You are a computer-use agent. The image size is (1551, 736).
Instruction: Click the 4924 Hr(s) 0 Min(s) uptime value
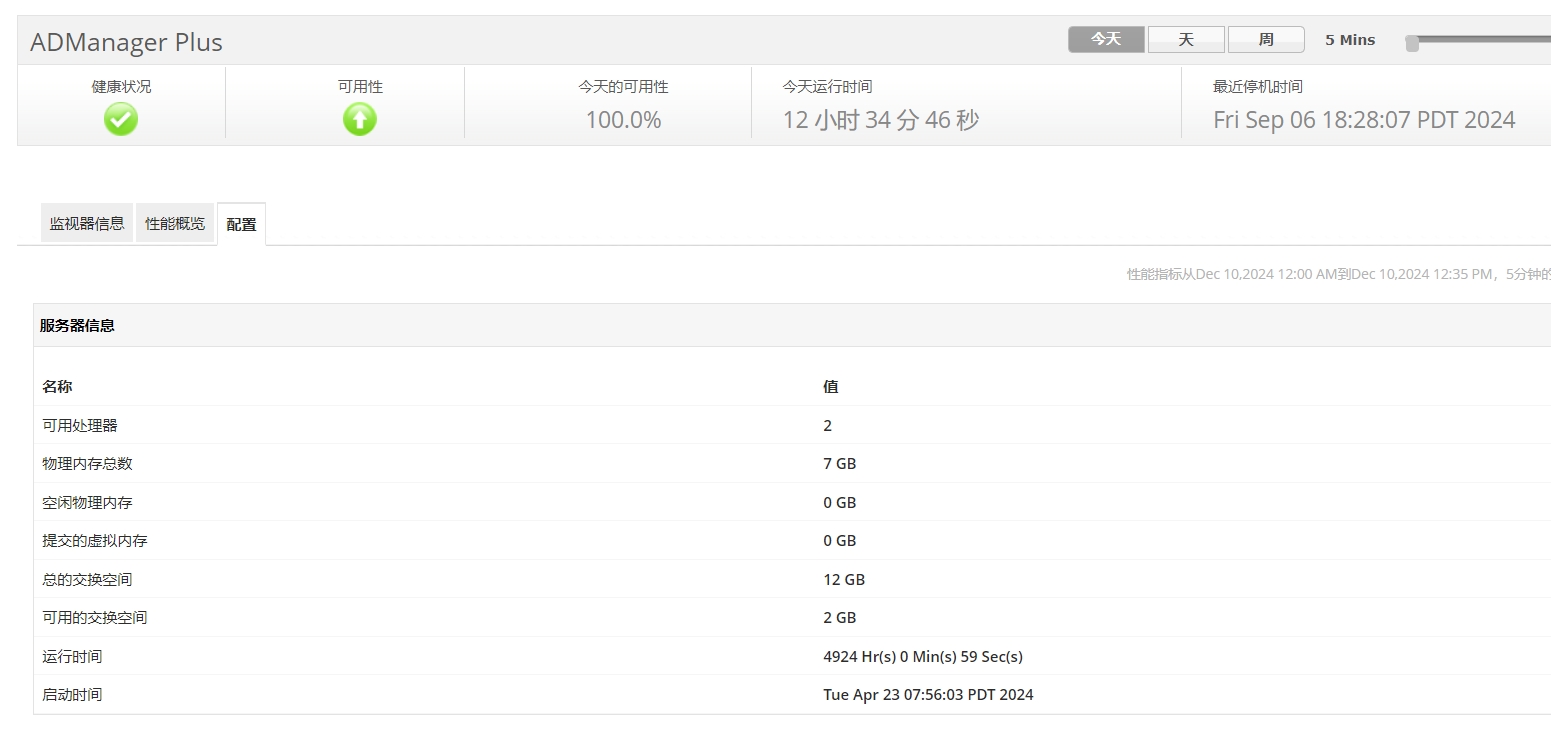pyautogui.click(x=923, y=657)
